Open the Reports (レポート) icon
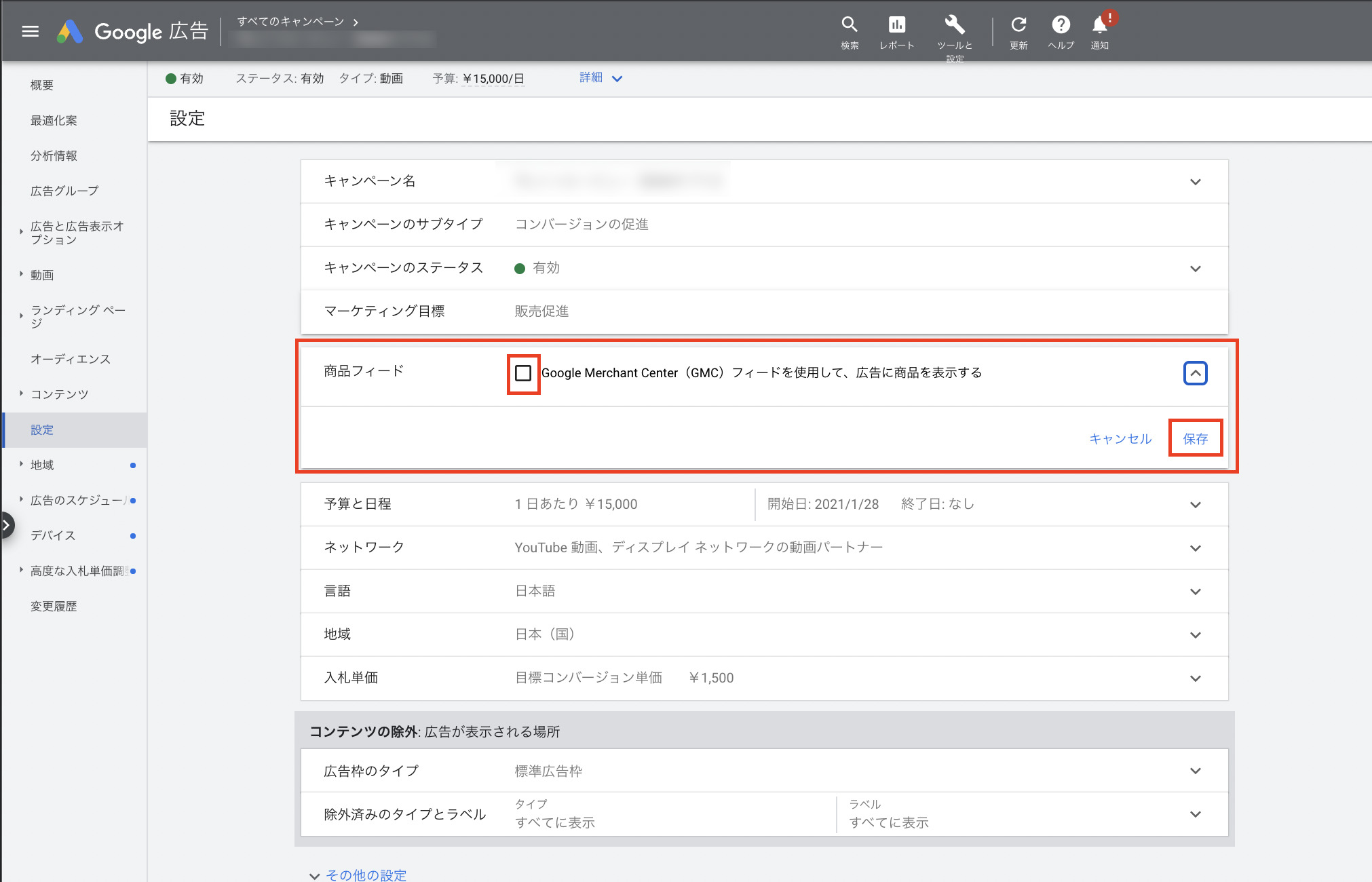This screenshot has width=1372, height=882. click(896, 25)
